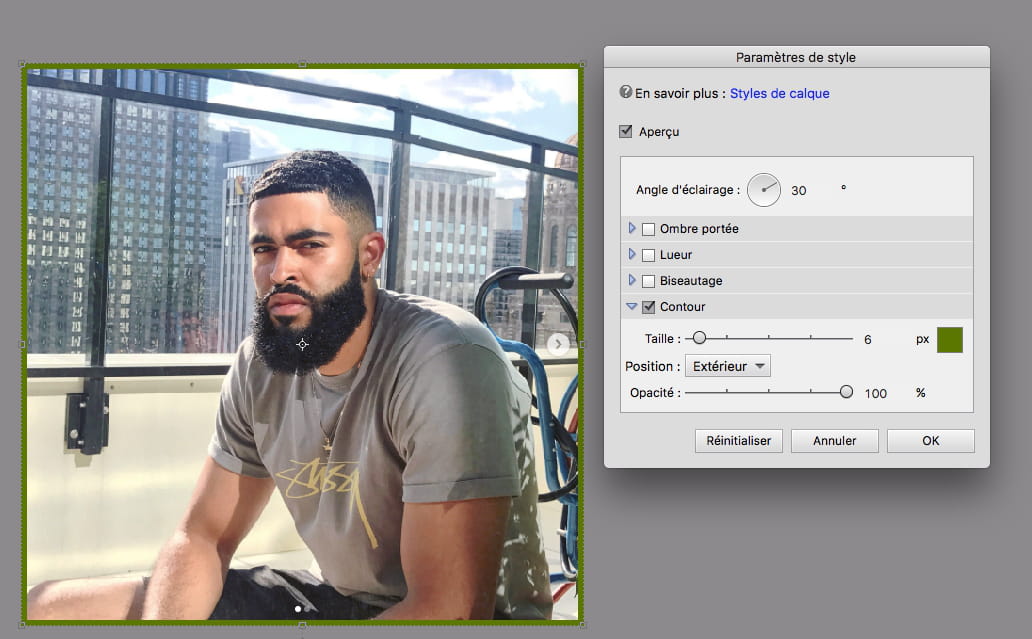Click the Réinitialiser button
The image size is (1032, 639).
tap(738, 441)
